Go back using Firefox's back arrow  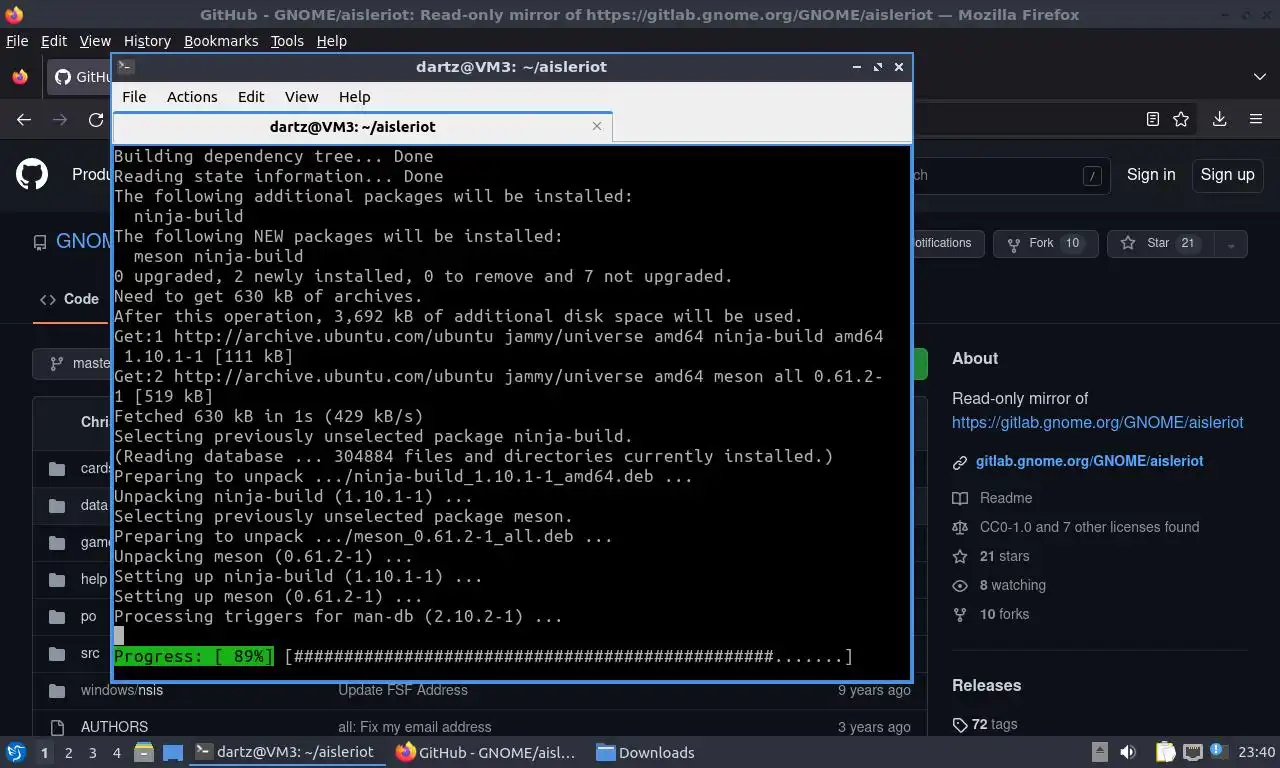(x=24, y=119)
